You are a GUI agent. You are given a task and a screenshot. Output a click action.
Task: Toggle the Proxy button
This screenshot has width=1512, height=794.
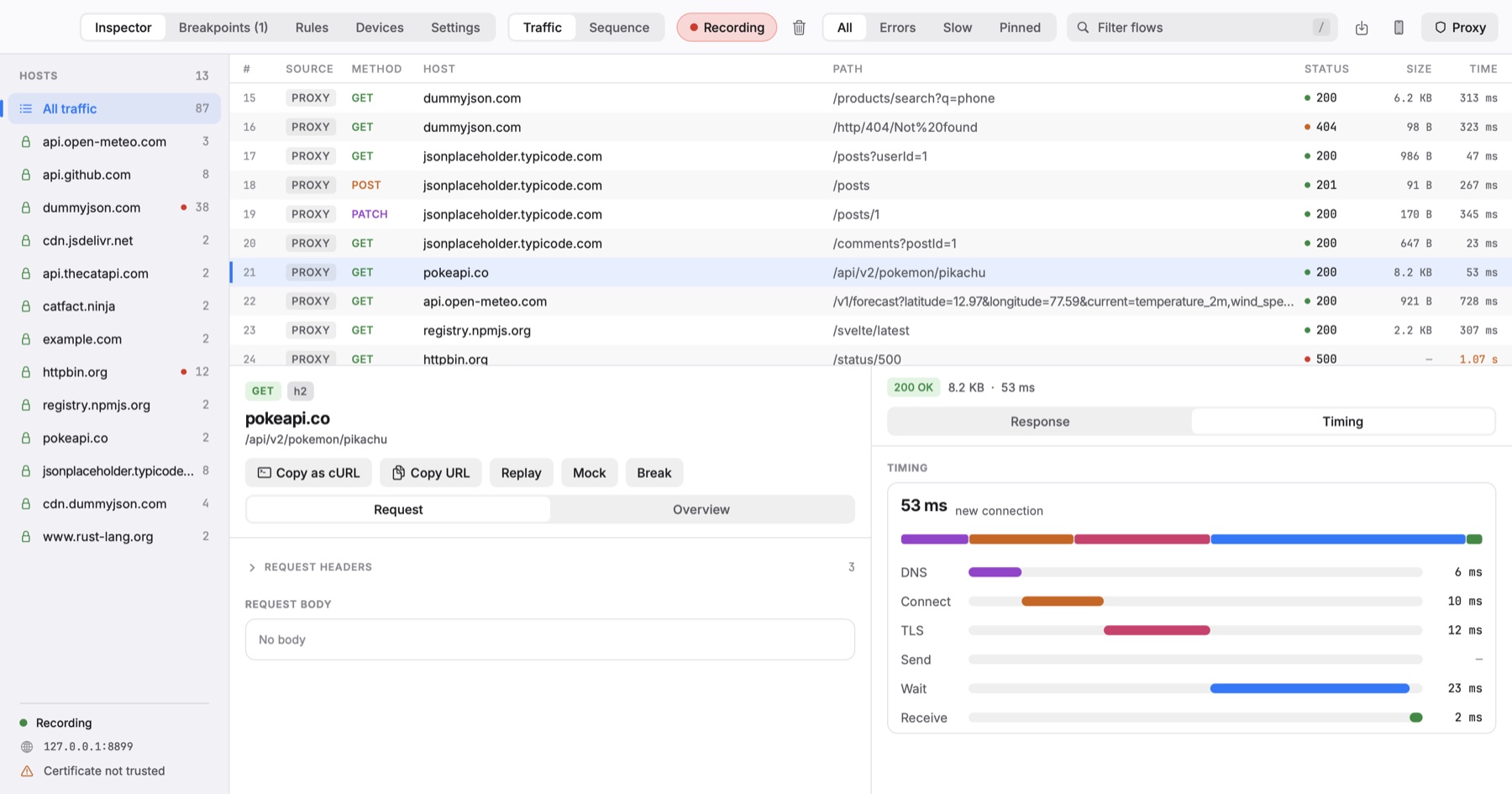(x=1460, y=28)
